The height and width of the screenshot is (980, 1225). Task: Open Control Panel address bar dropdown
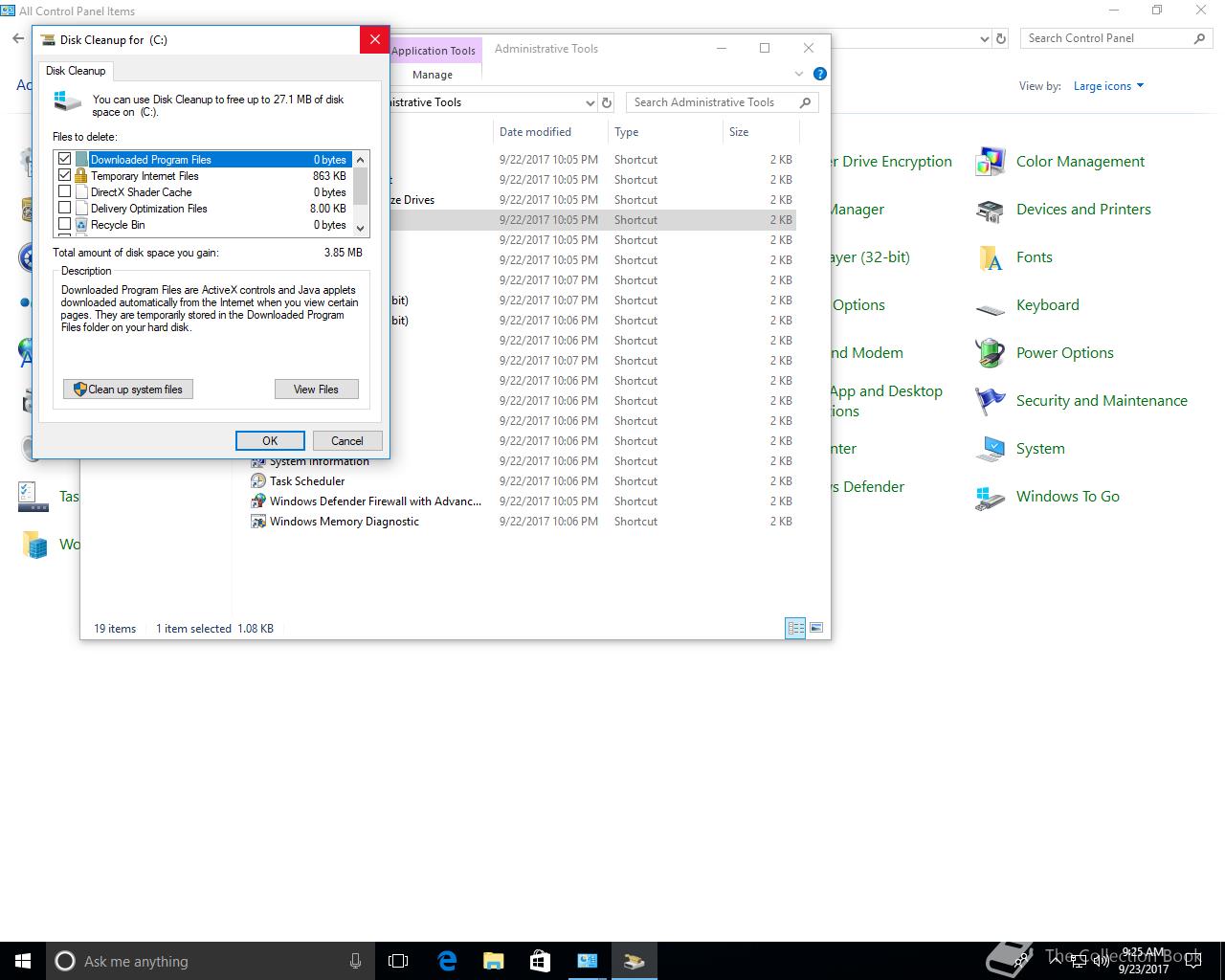985,39
